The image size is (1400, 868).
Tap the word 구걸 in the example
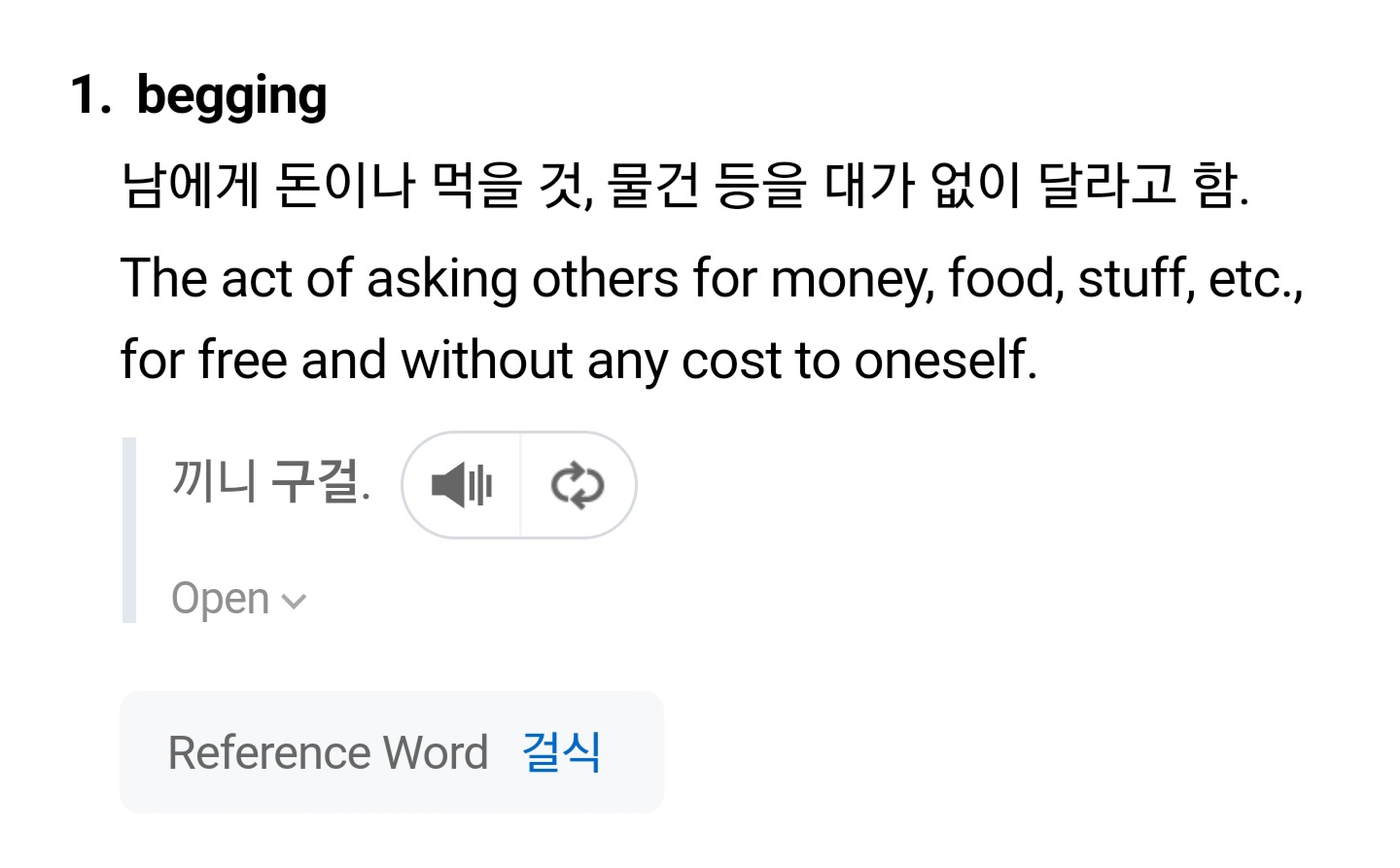coord(315,481)
